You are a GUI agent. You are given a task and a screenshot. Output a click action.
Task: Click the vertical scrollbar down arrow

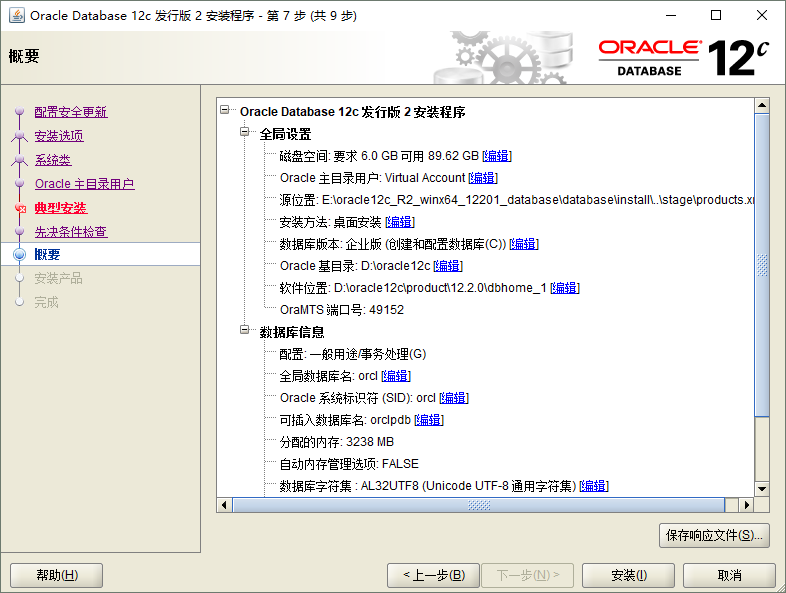tap(762, 489)
